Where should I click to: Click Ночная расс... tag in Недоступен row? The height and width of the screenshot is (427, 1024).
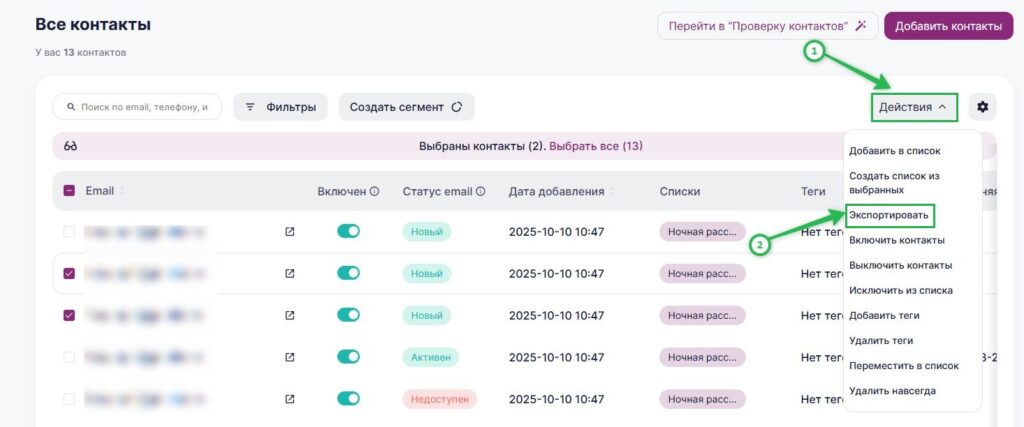coord(702,399)
